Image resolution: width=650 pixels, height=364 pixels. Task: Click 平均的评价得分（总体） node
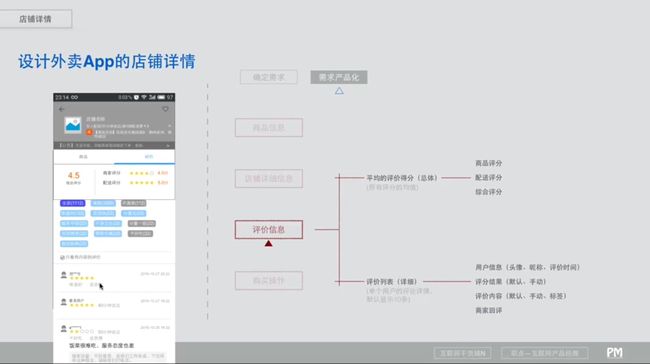pyautogui.click(x=402, y=178)
